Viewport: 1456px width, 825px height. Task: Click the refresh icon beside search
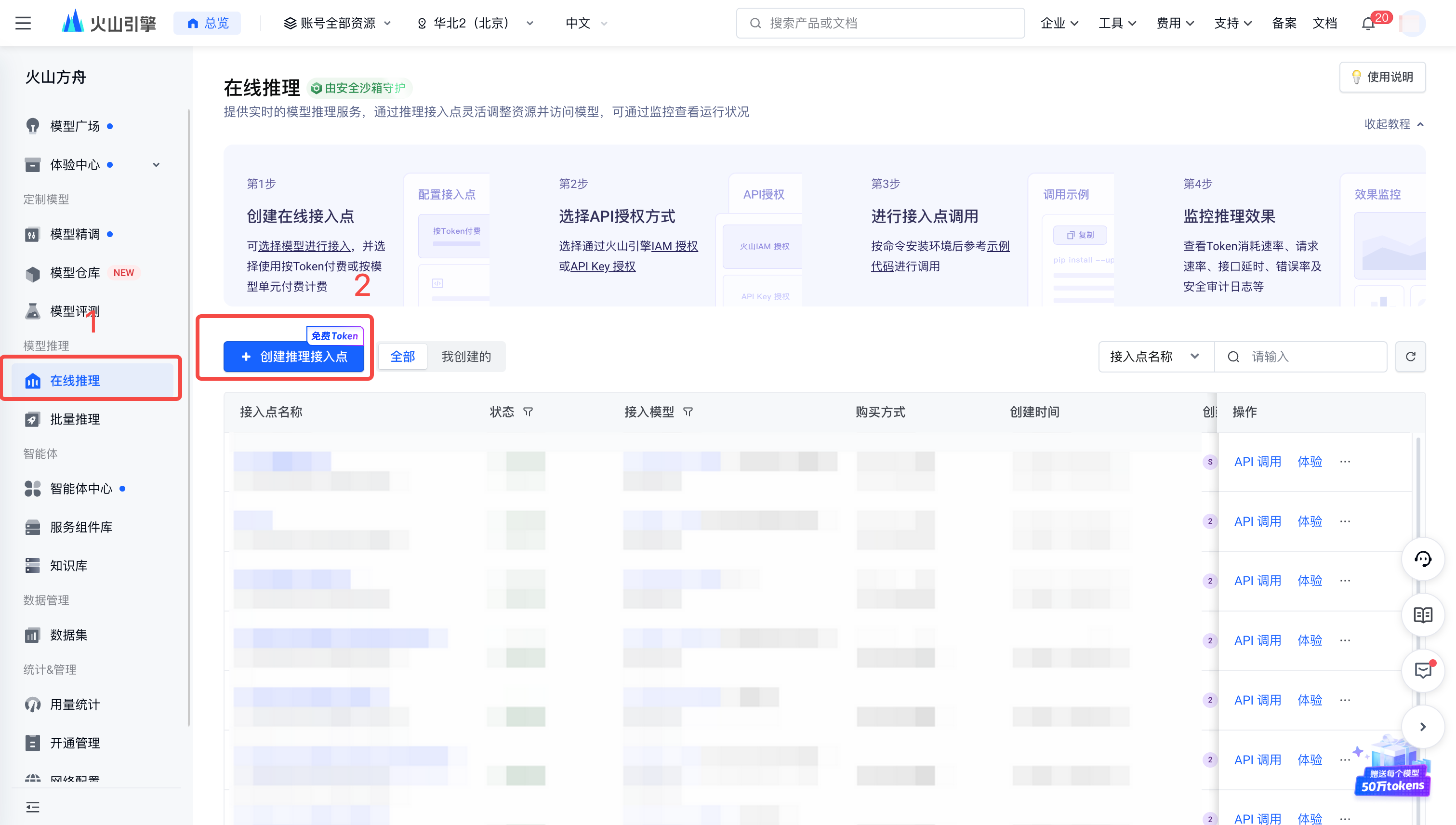pos(1410,357)
